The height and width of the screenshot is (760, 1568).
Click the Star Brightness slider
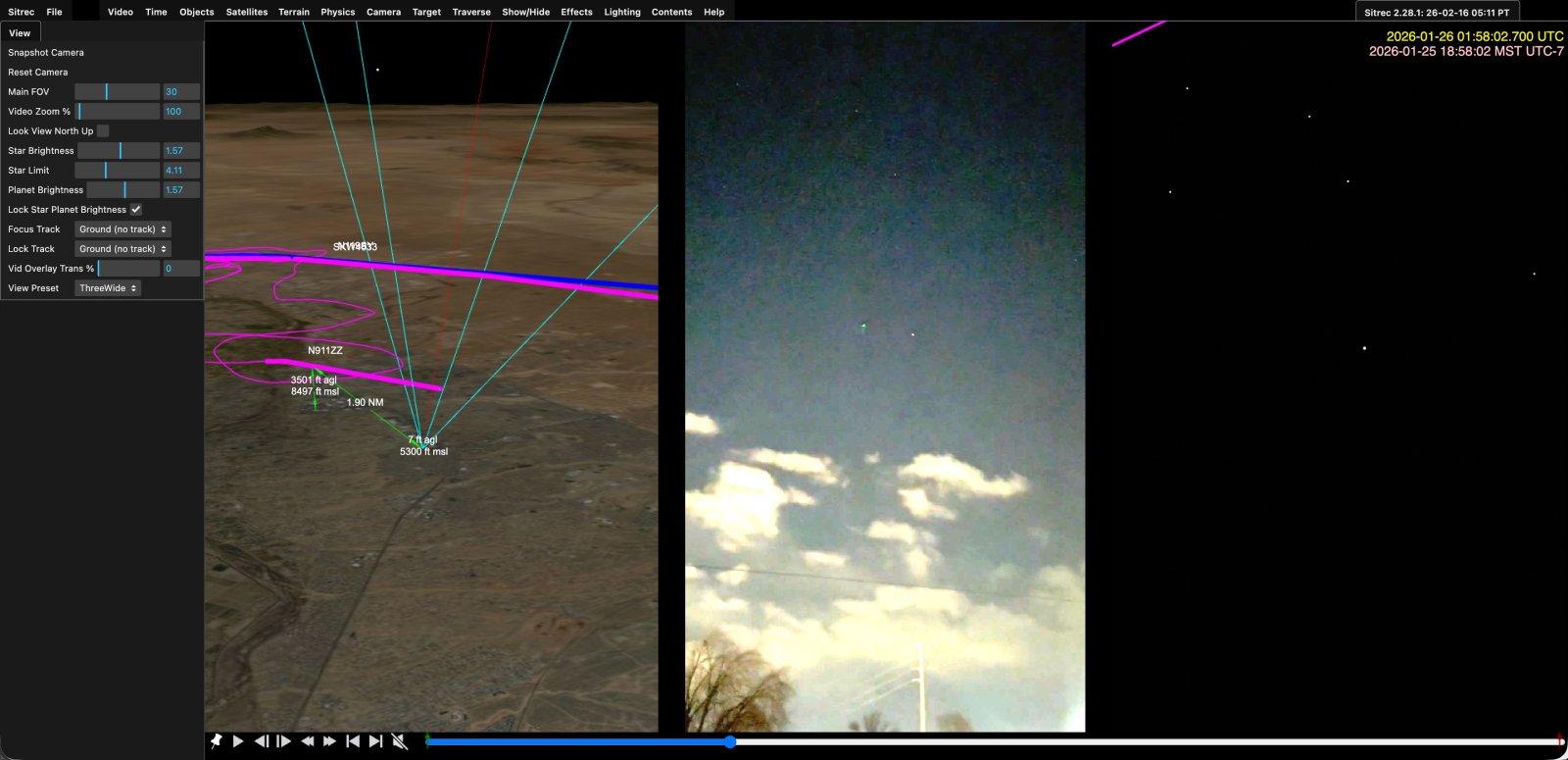[x=119, y=151]
